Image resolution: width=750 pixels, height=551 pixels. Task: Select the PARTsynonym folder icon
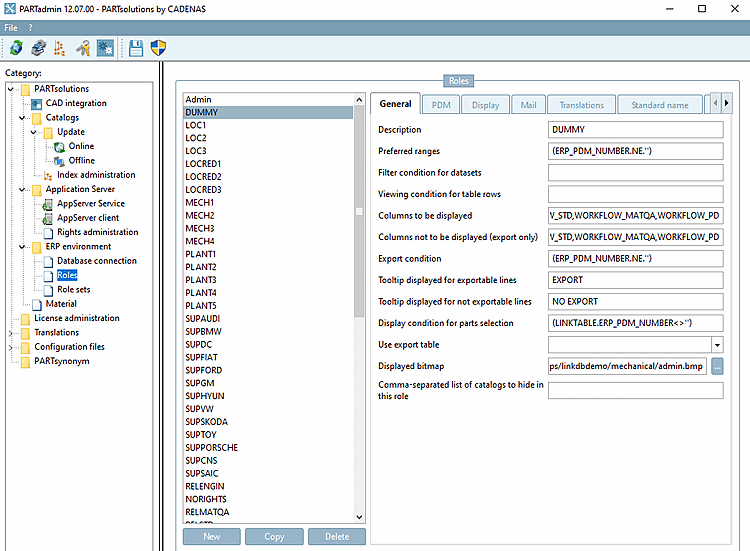[x=25, y=362]
